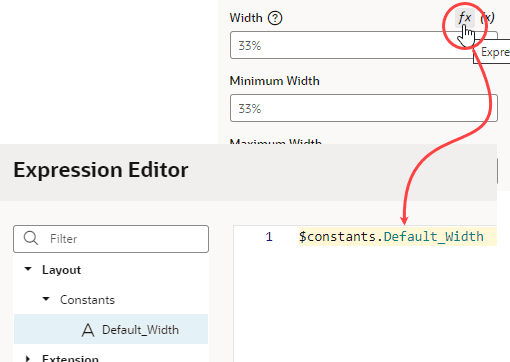Click the magnifier icon in the Filter box
Screen dimensions: 510x362
pyautogui.click(x=31, y=238)
